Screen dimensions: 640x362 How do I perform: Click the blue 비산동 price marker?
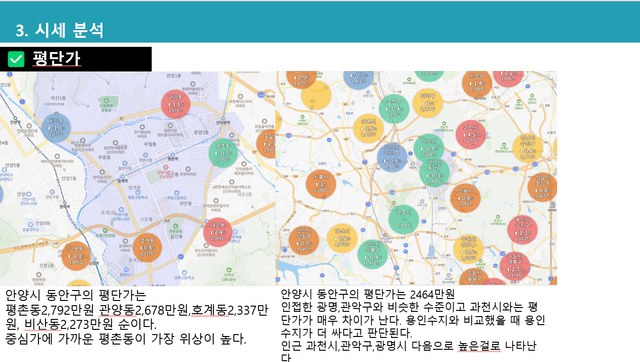click(x=56, y=128)
